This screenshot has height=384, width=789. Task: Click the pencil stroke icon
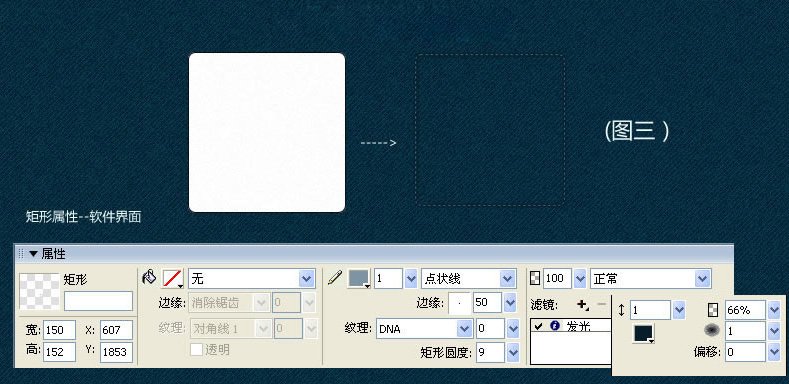(335, 277)
